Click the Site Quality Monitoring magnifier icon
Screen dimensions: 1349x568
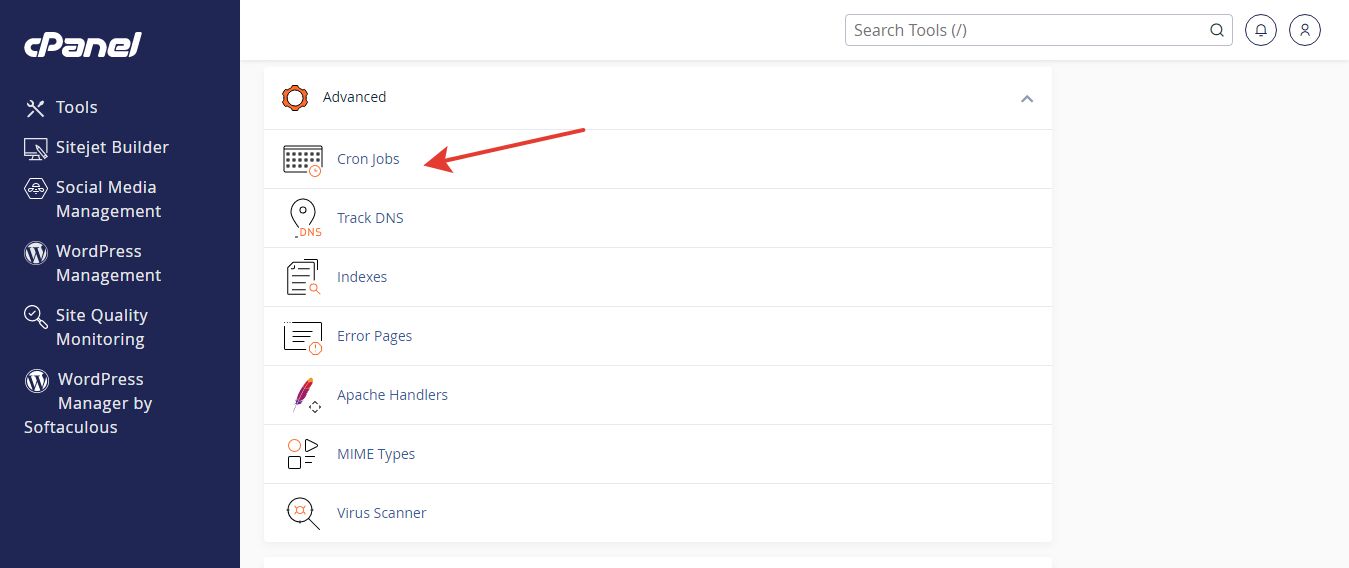tap(36, 317)
